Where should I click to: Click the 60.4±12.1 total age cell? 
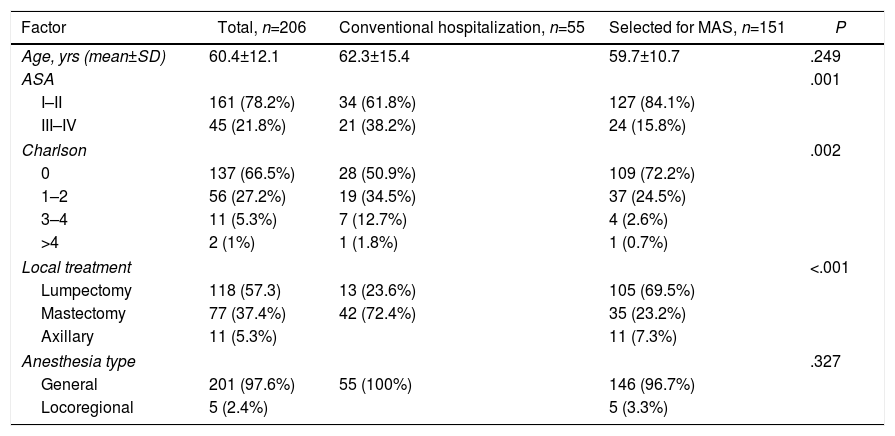243,57
